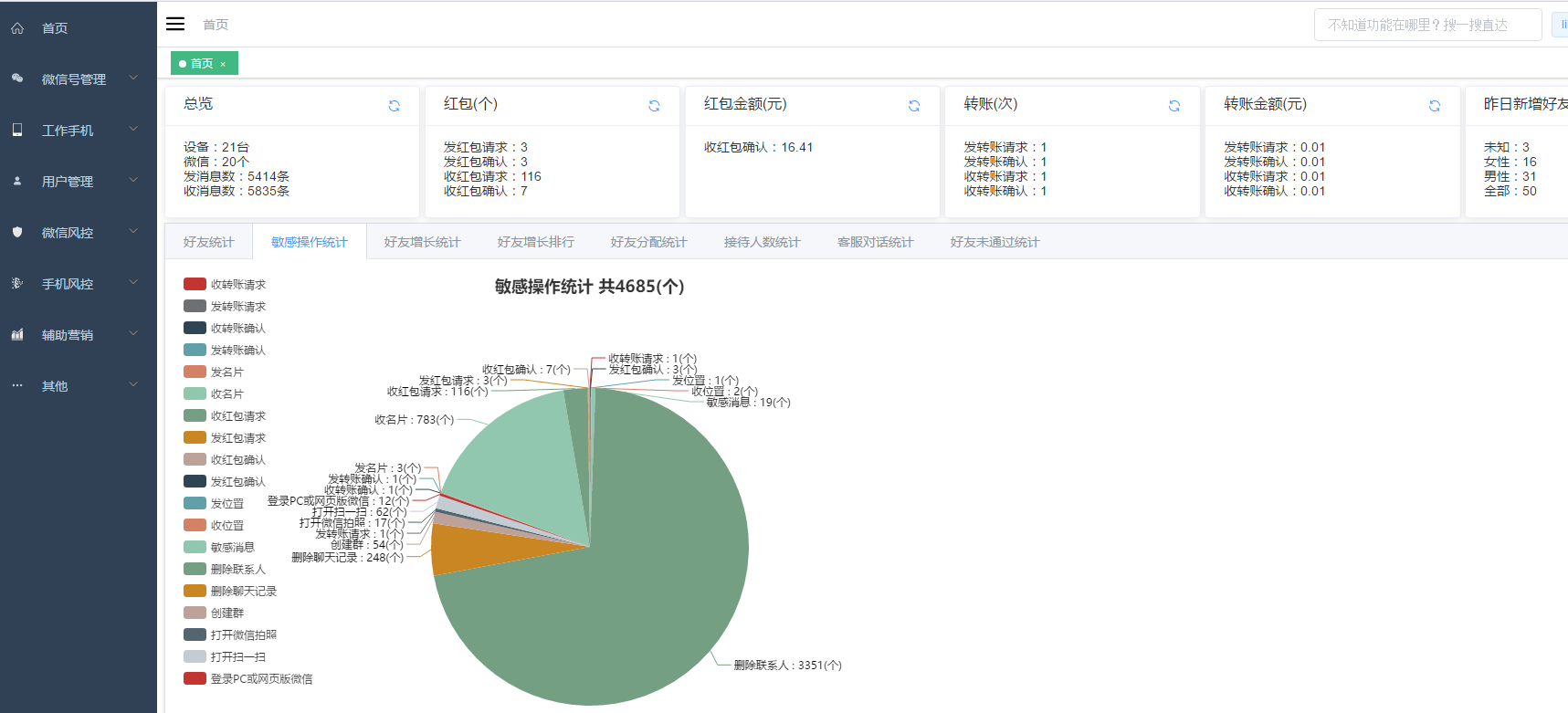
Task: Expand 其他 menu arrow
Action: coord(133,384)
